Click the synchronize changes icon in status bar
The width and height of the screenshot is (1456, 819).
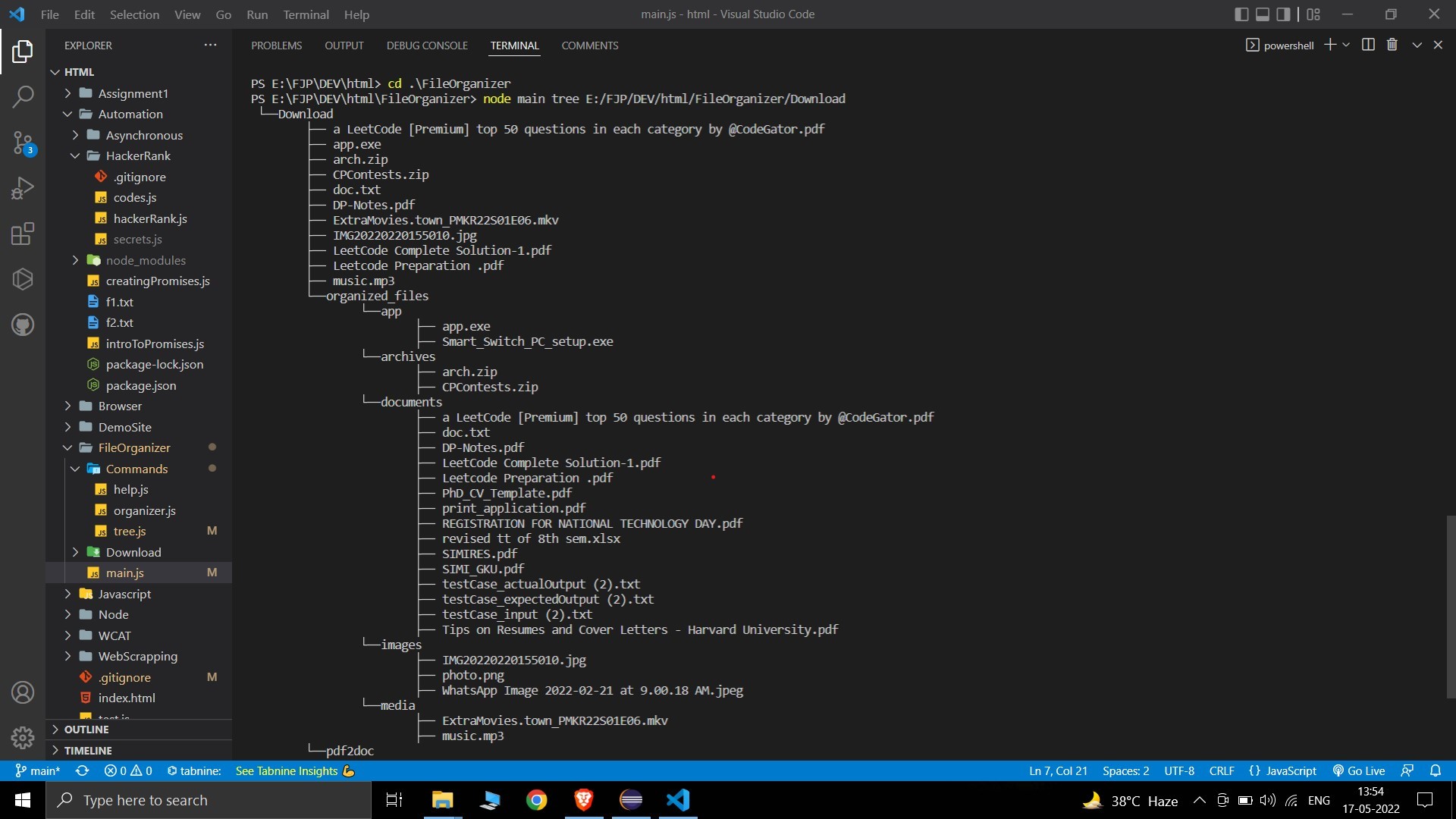pos(82,770)
